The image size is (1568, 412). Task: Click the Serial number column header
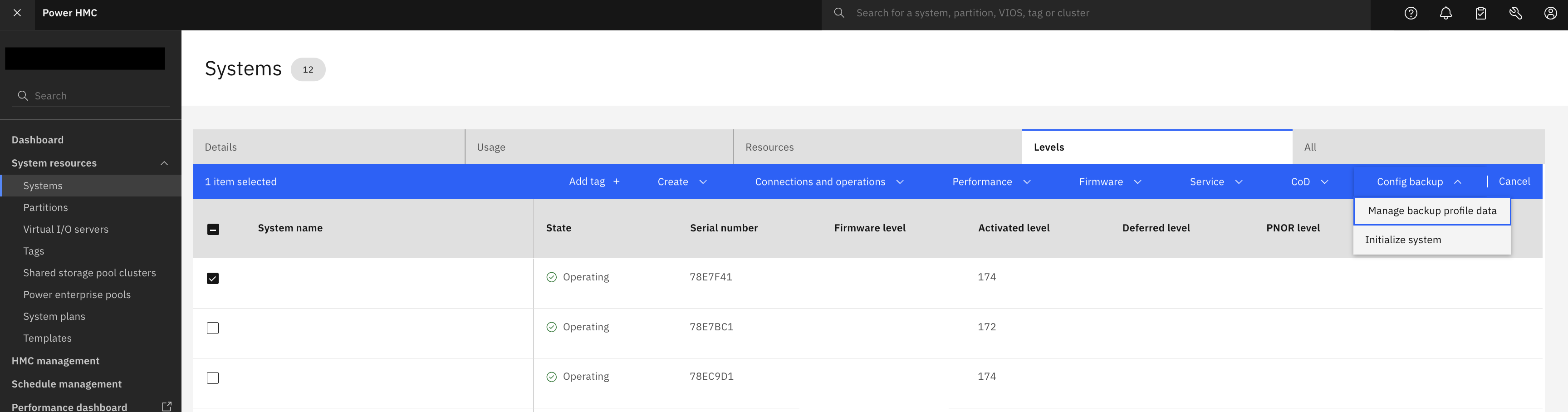pos(724,228)
